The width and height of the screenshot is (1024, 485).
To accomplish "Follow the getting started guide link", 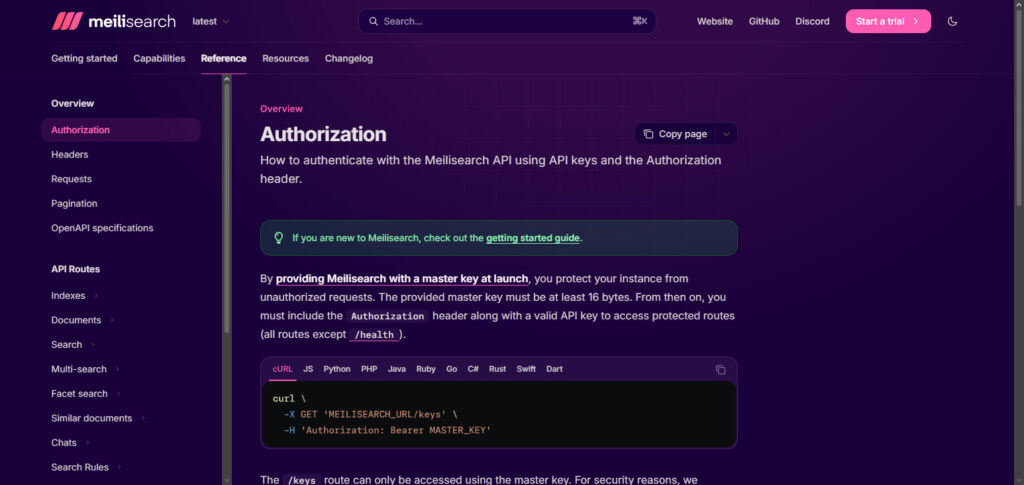I will (533, 238).
